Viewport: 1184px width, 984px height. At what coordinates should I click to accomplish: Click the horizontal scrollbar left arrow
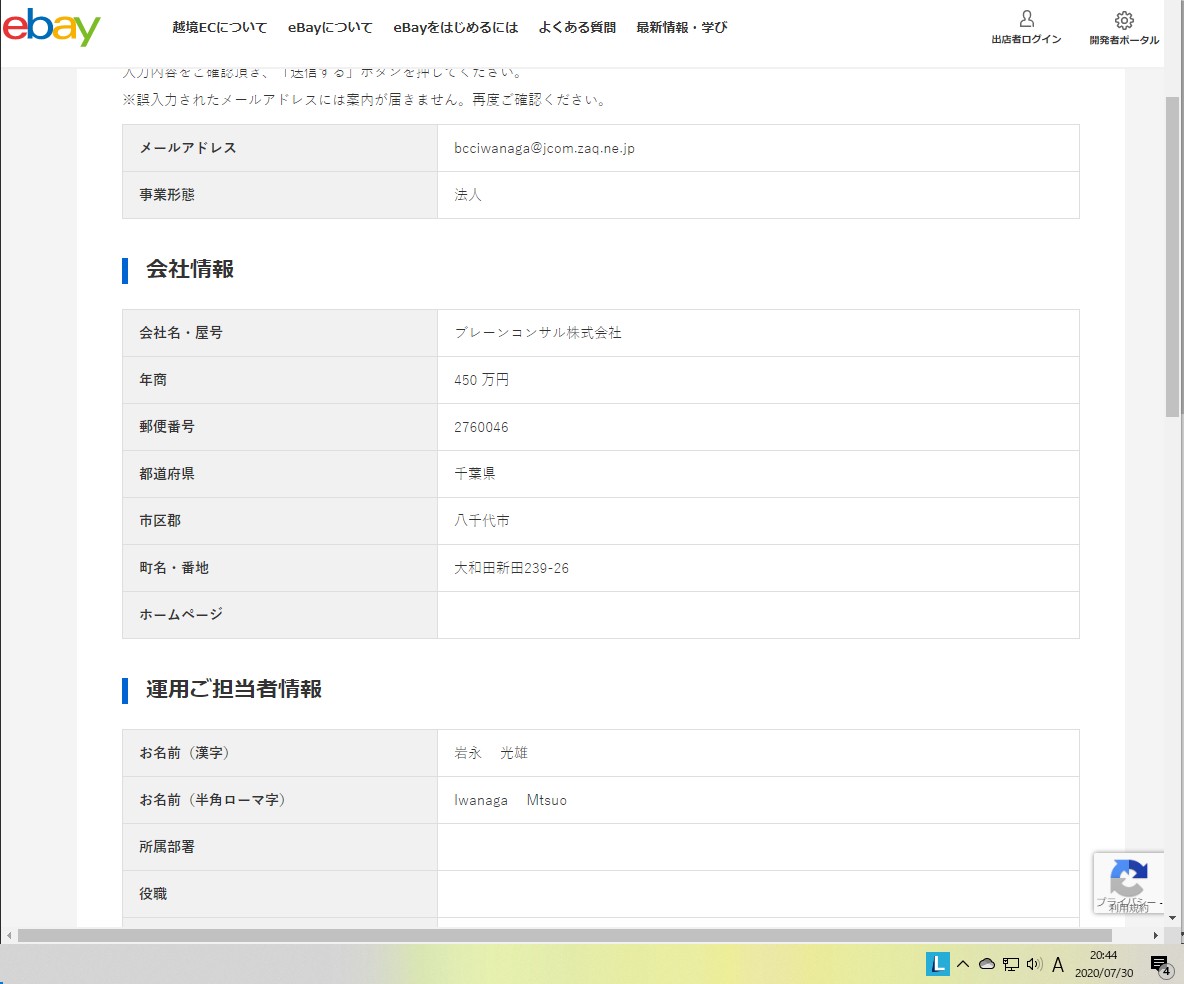point(9,936)
